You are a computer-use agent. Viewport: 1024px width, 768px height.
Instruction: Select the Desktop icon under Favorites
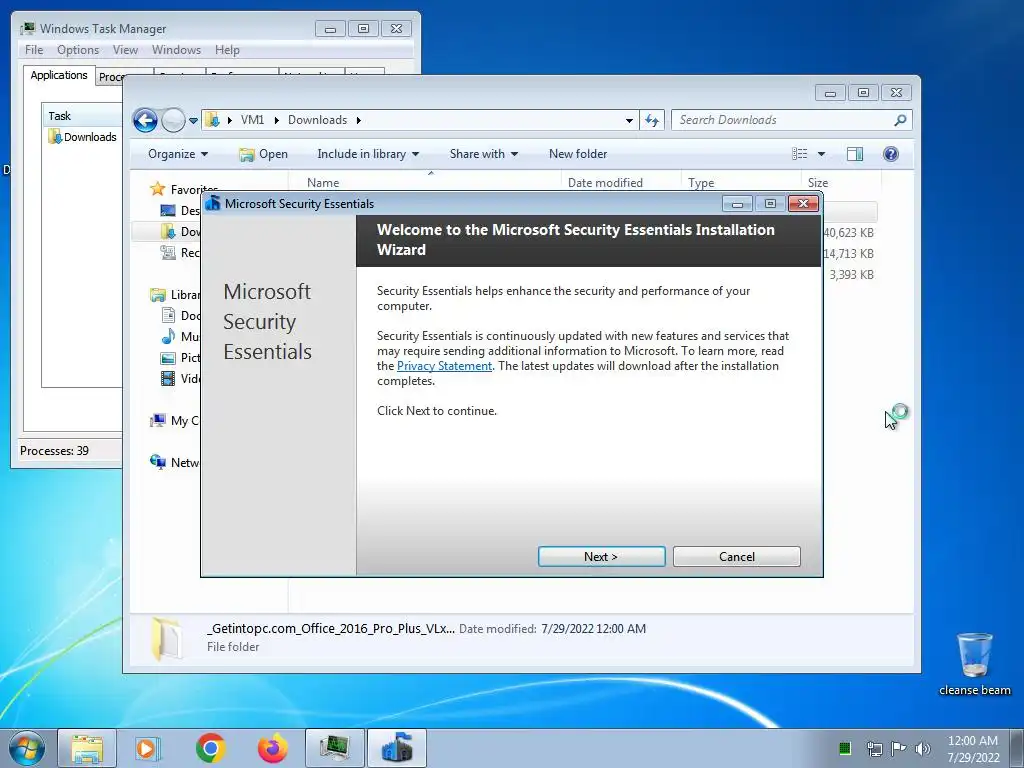click(168, 210)
